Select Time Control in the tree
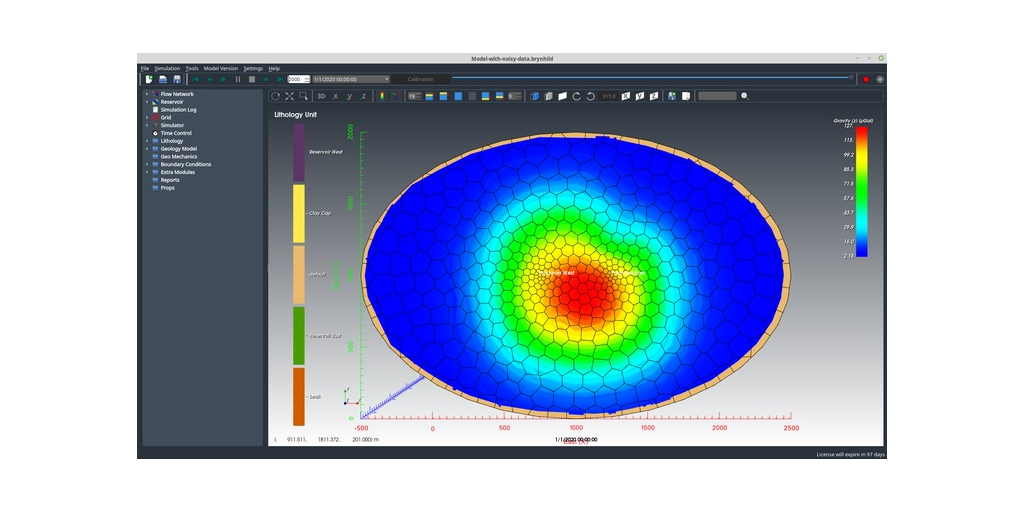 [x=175, y=133]
